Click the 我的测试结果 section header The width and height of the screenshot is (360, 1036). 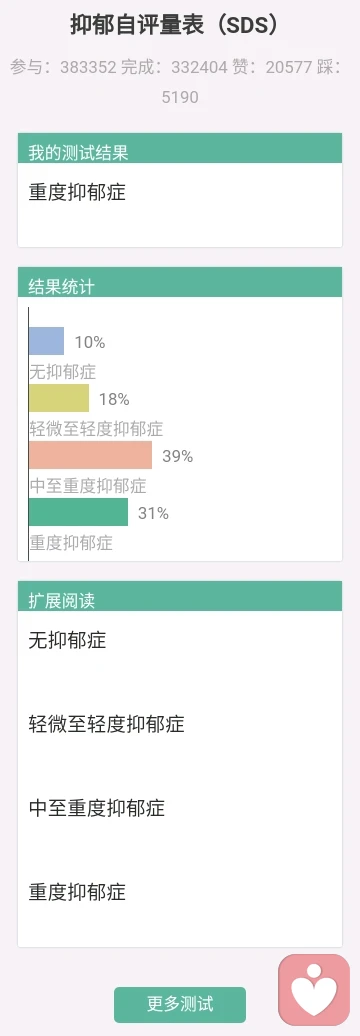pyautogui.click(x=180, y=149)
